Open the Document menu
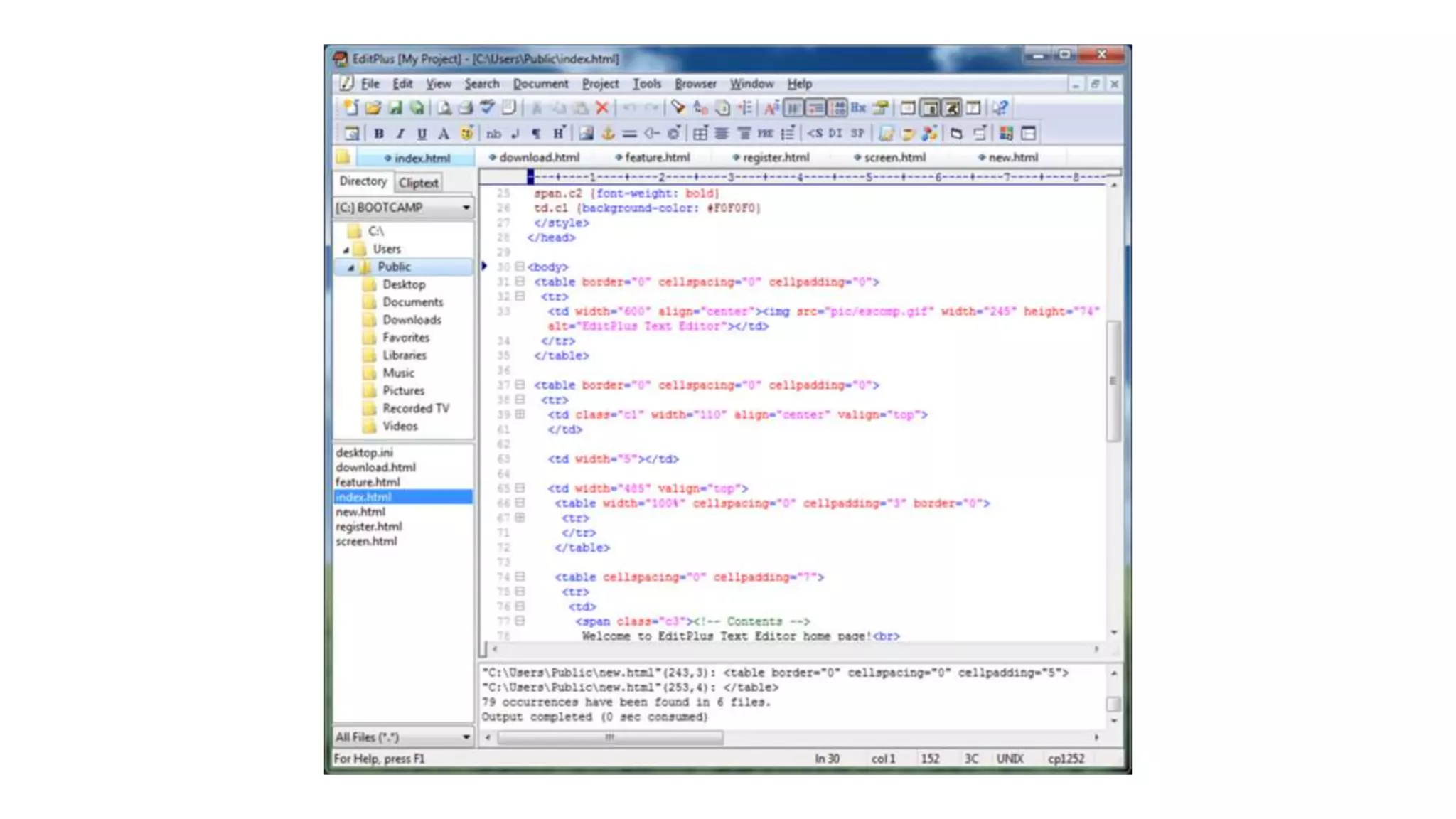Viewport: 1456px width, 819px height. (540, 84)
